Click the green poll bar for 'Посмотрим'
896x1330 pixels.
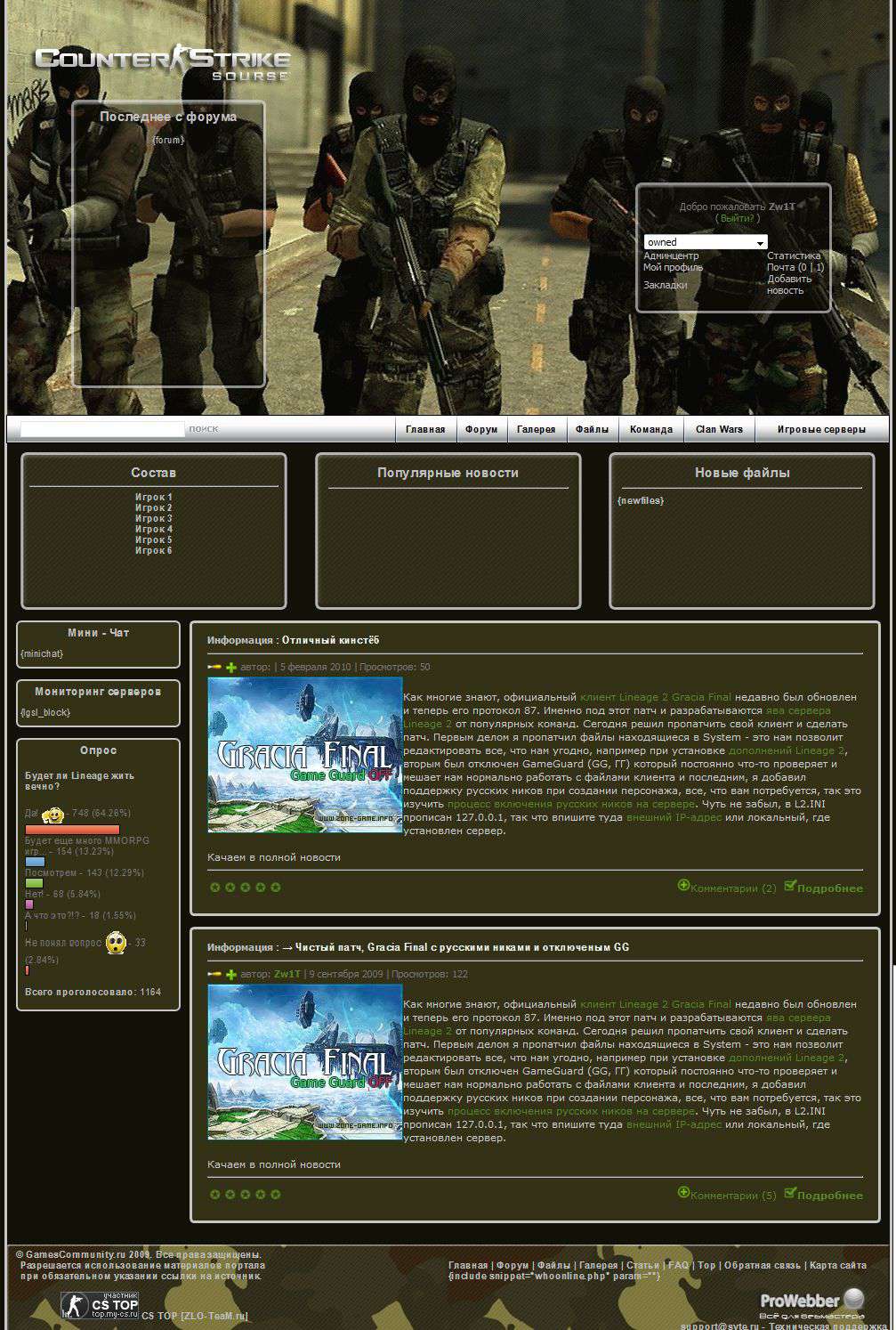[34, 883]
